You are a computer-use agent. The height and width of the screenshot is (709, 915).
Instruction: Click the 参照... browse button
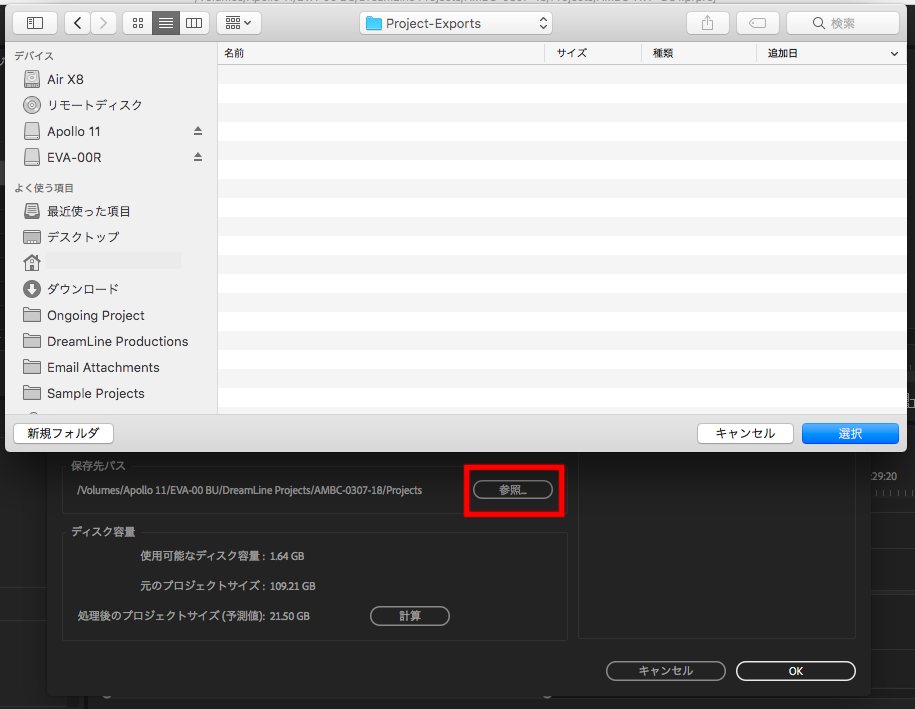(x=513, y=490)
